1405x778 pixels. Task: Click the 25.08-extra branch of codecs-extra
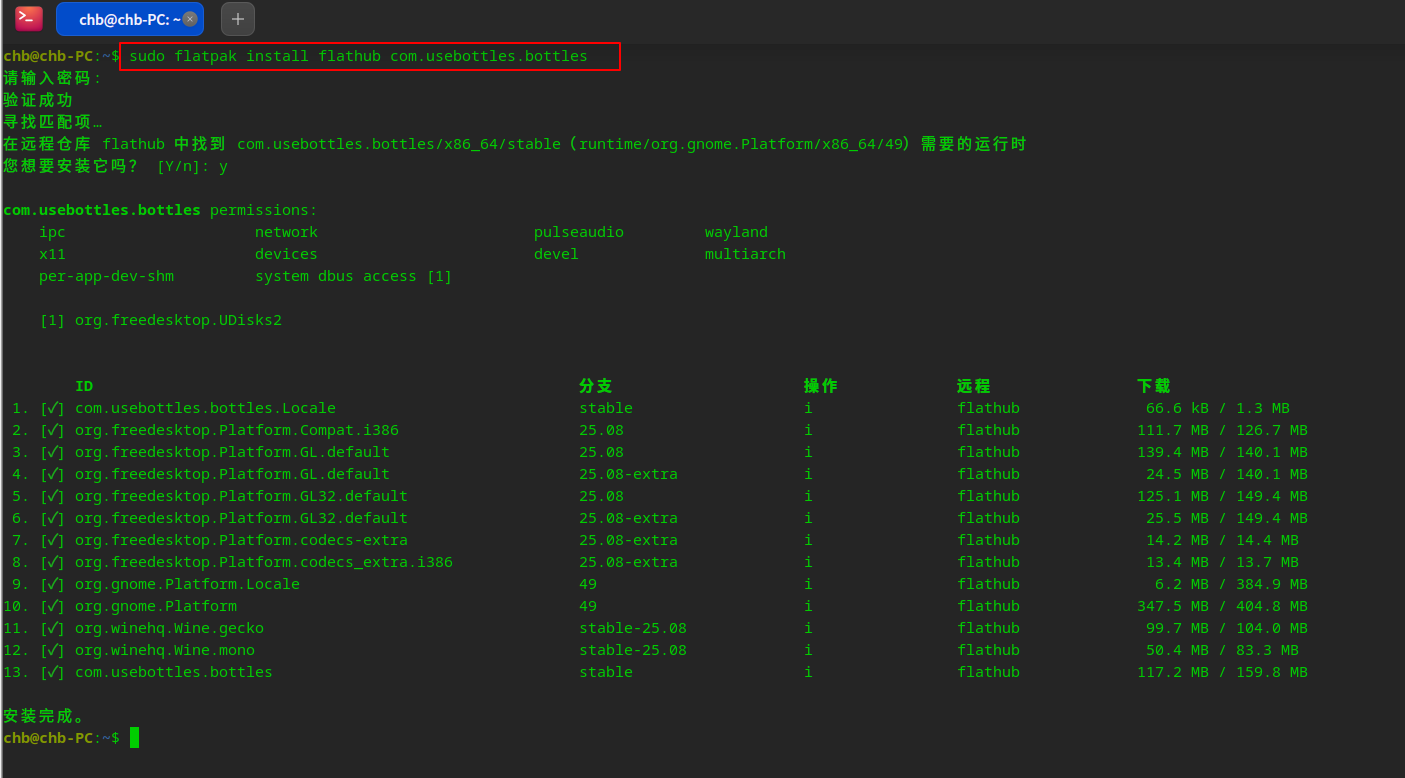point(628,540)
